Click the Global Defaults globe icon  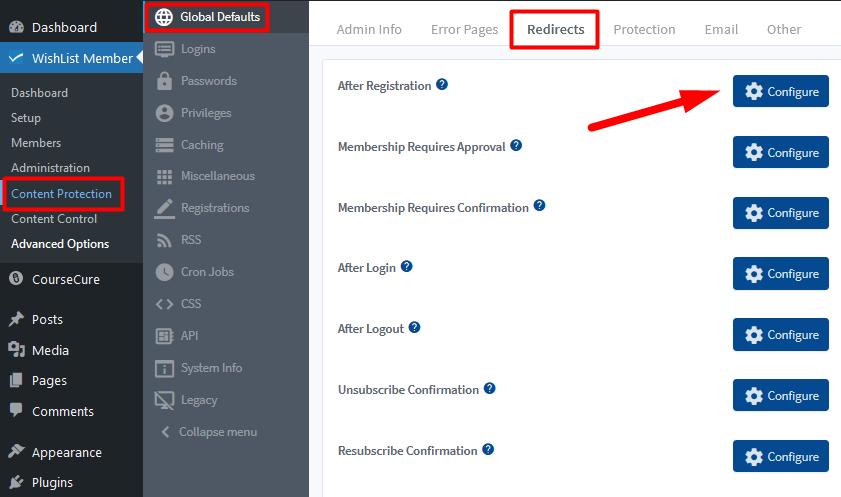pyautogui.click(x=164, y=17)
